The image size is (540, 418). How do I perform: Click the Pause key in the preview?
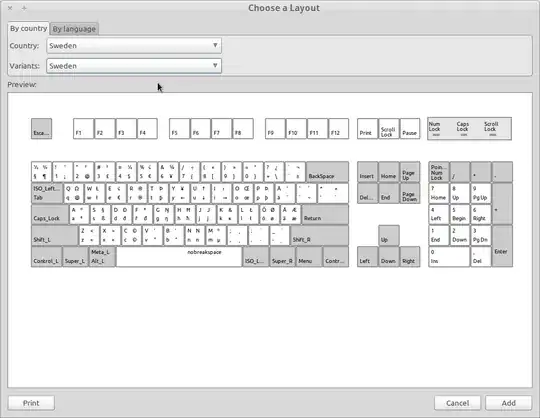click(x=410, y=129)
